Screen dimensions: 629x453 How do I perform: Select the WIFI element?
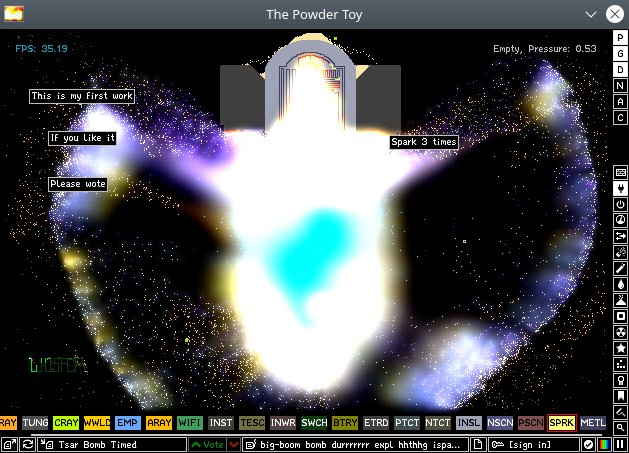pyautogui.click(x=190, y=423)
